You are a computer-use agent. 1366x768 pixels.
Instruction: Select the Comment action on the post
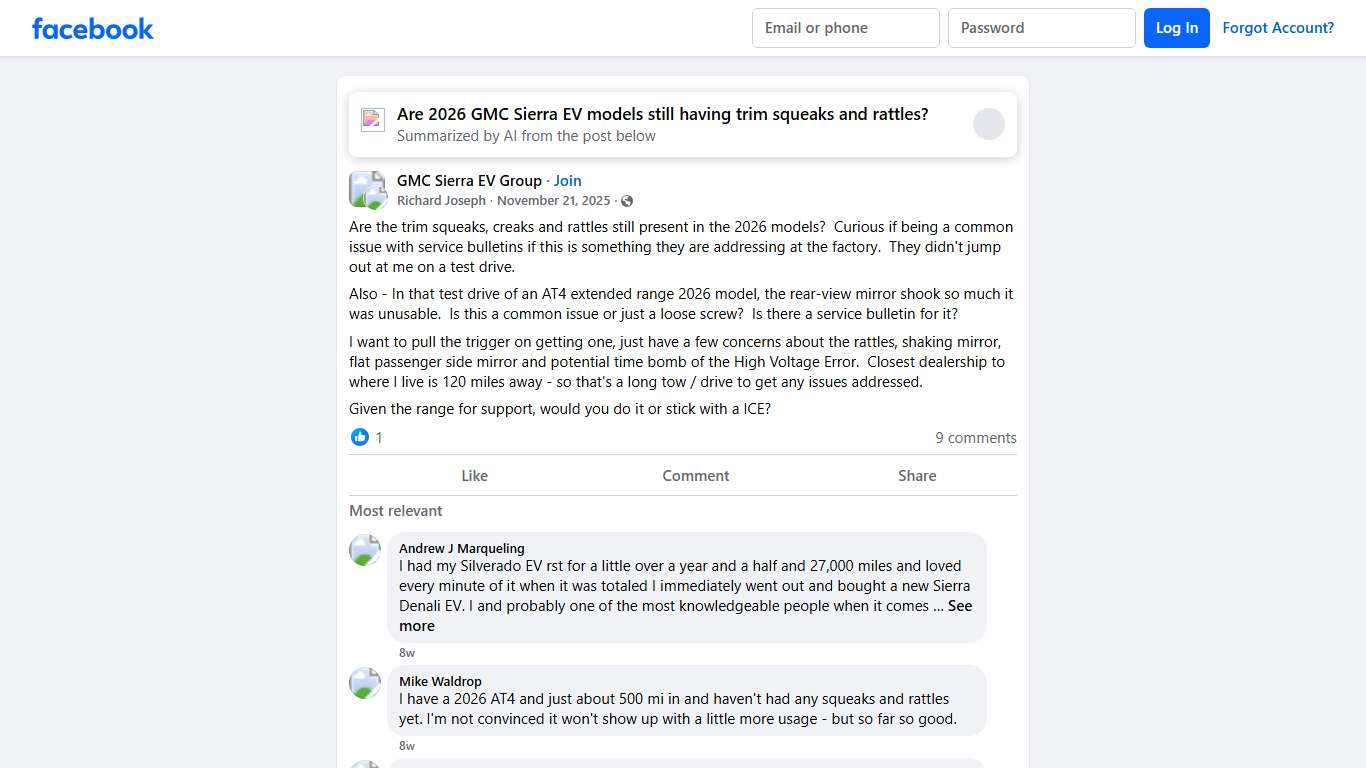coord(695,476)
